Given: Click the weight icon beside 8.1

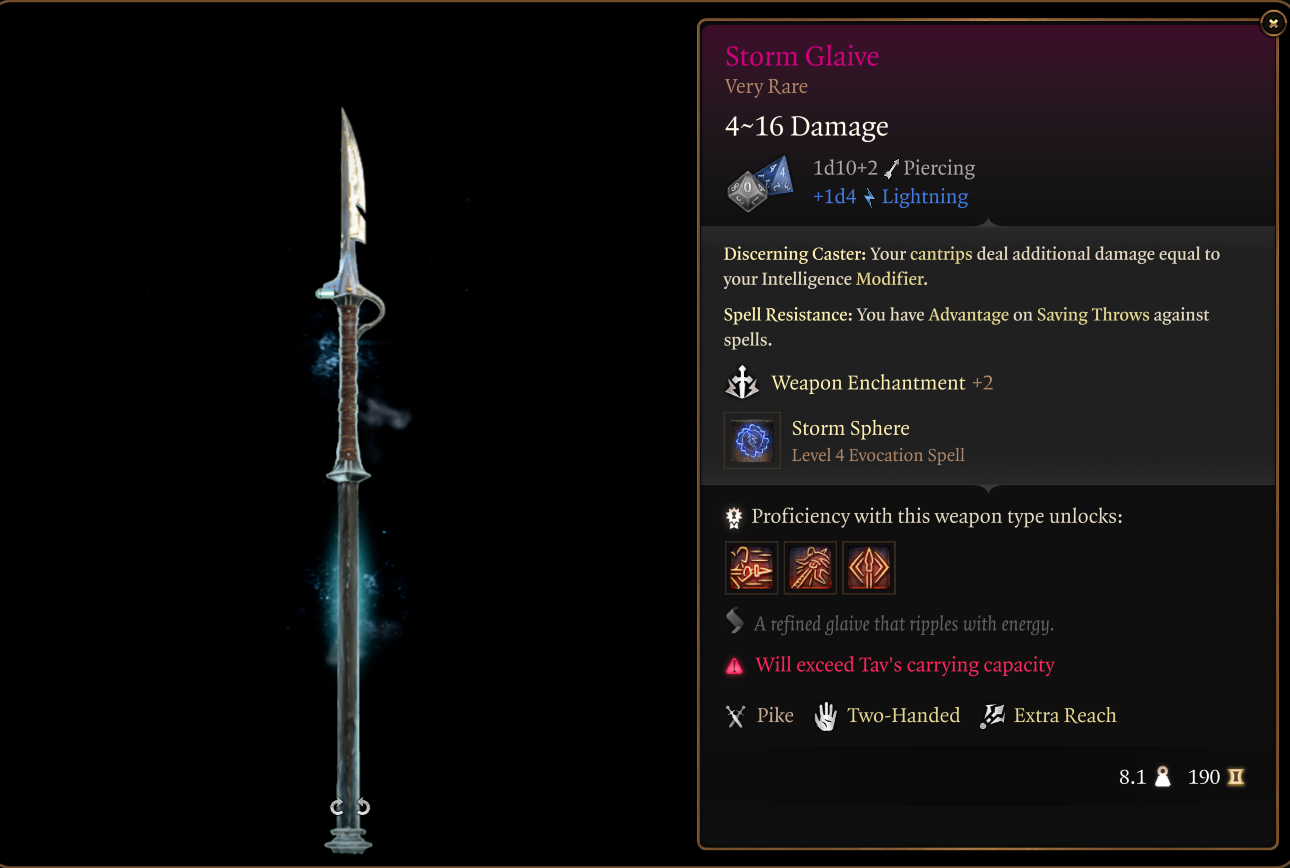Looking at the screenshot, I should [x=1162, y=777].
